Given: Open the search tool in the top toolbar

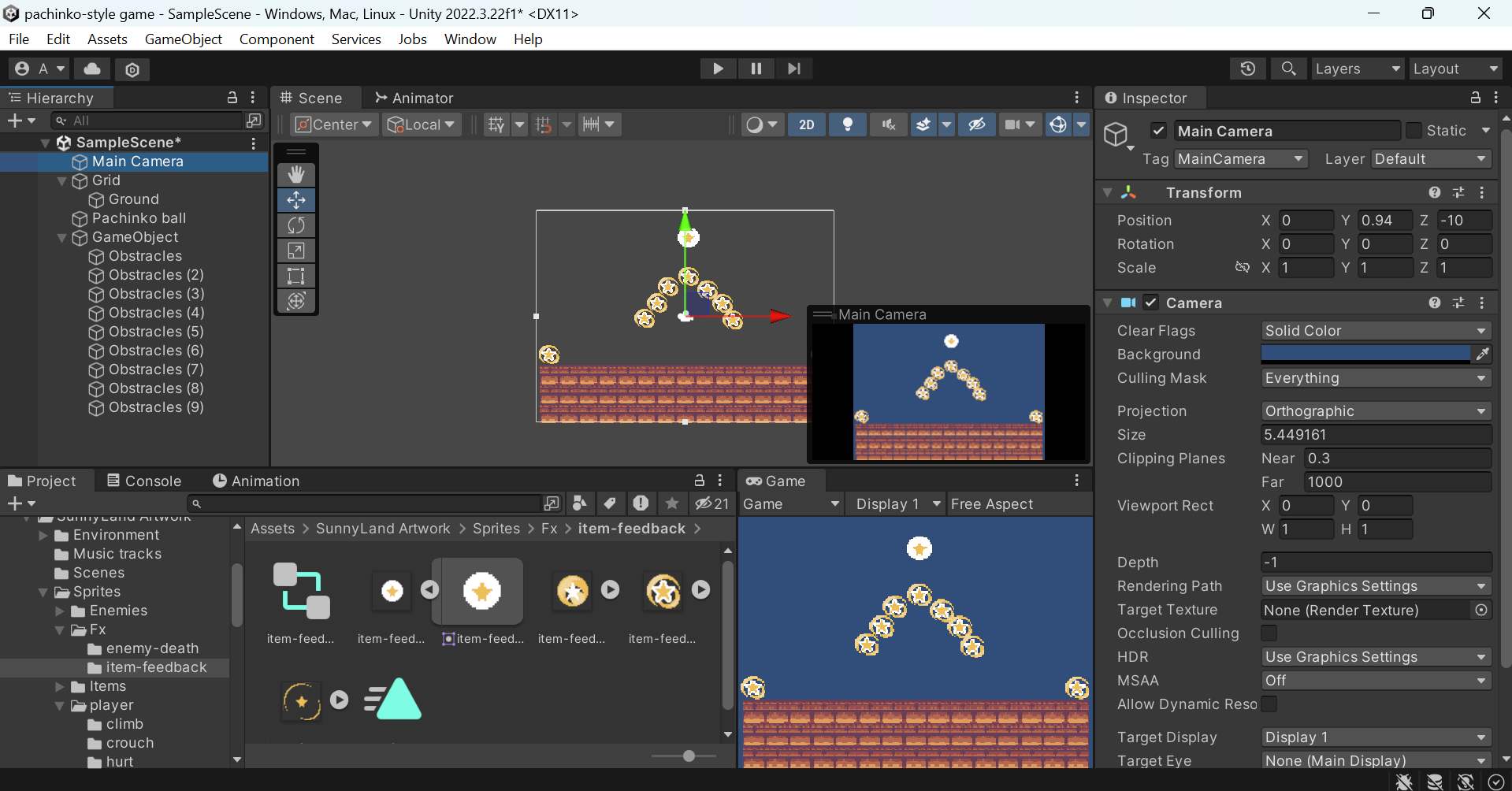Looking at the screenshot, I should 1288,69.
